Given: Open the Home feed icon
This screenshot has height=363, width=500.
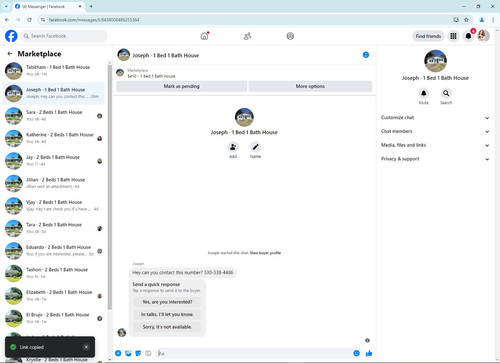Looking at the screenshot, I should pyautogui.click(x=204, y=36).
